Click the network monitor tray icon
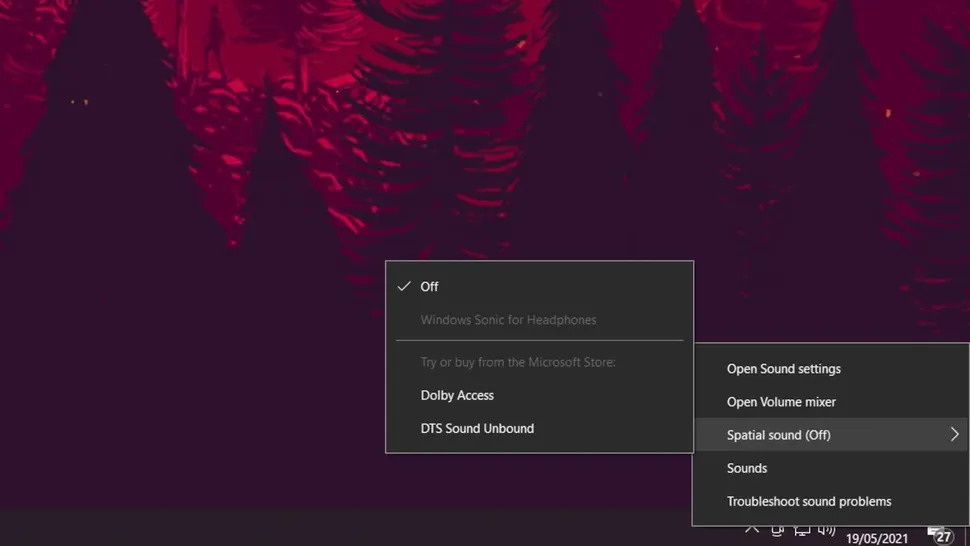This screenshot has width=970, height=546. 802,531
